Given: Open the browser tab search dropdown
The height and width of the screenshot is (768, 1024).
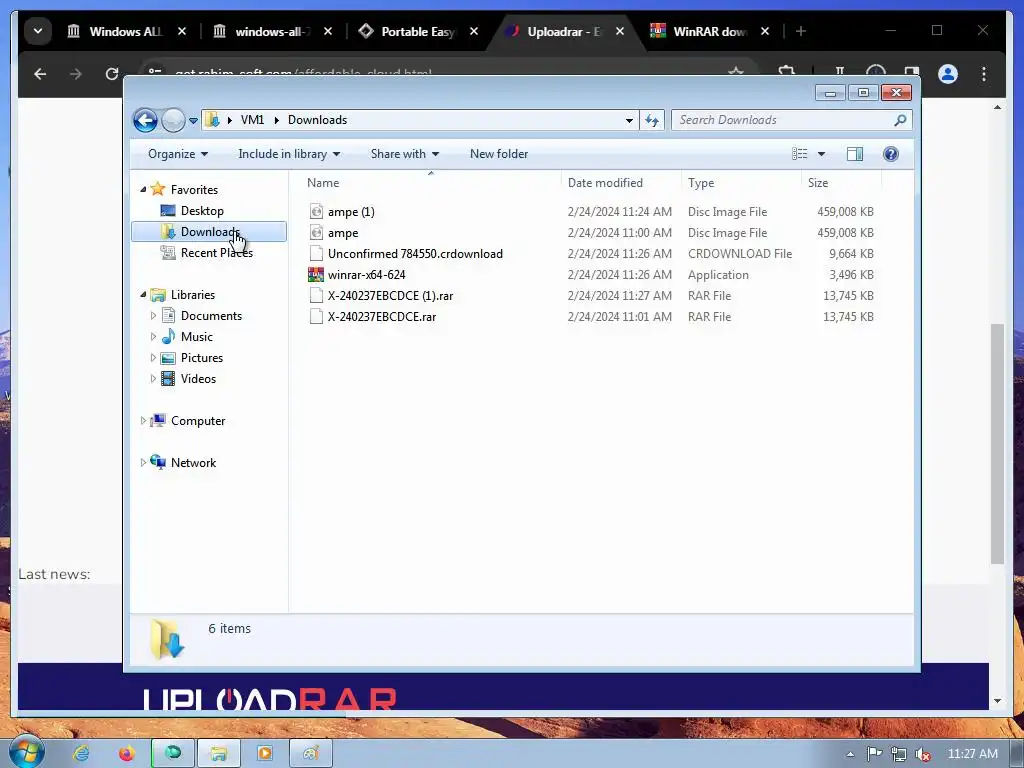Looking at the screenshot, I should tap(38, 31).
